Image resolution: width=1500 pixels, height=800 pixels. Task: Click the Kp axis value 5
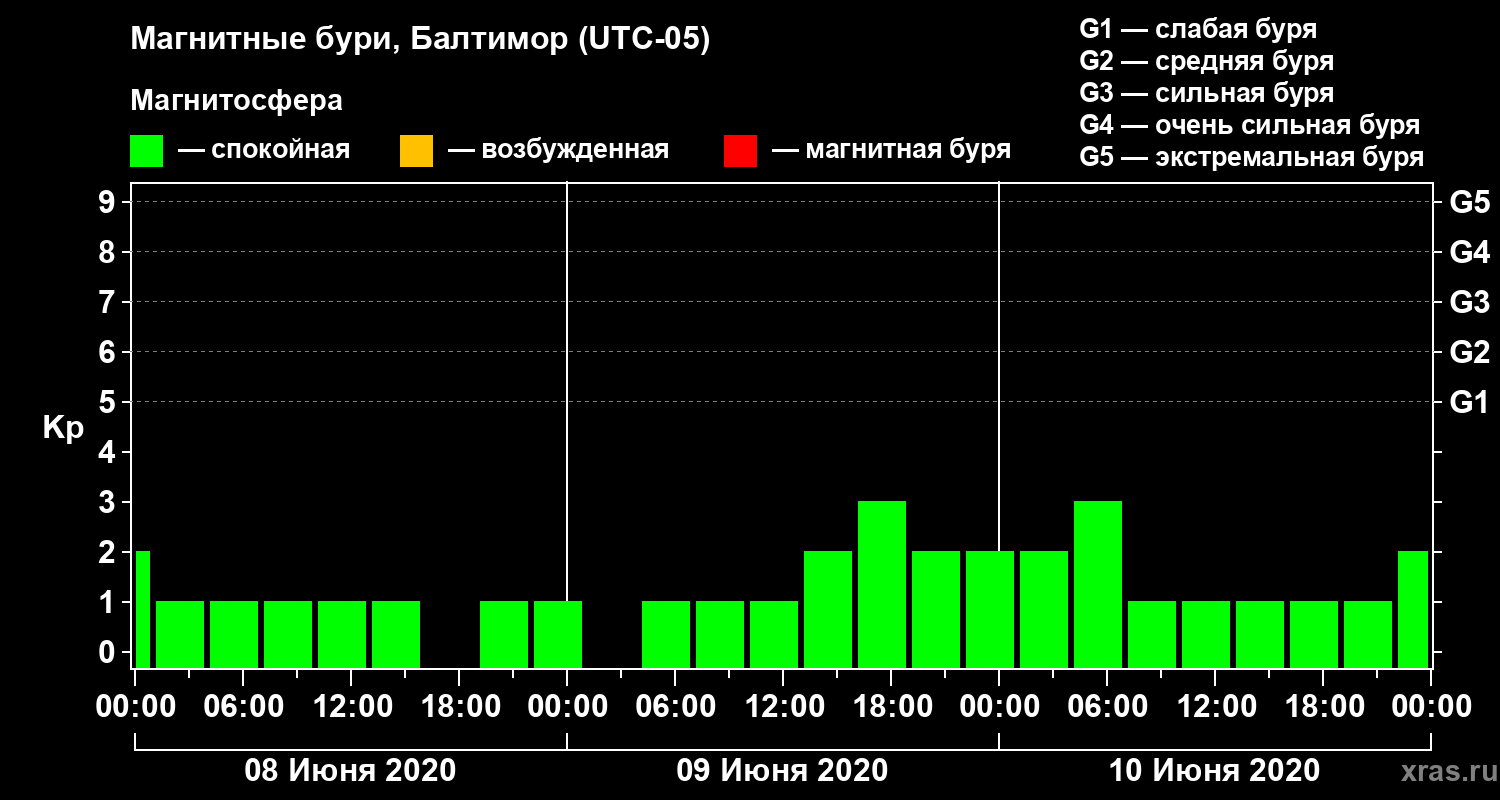point(109,402)
